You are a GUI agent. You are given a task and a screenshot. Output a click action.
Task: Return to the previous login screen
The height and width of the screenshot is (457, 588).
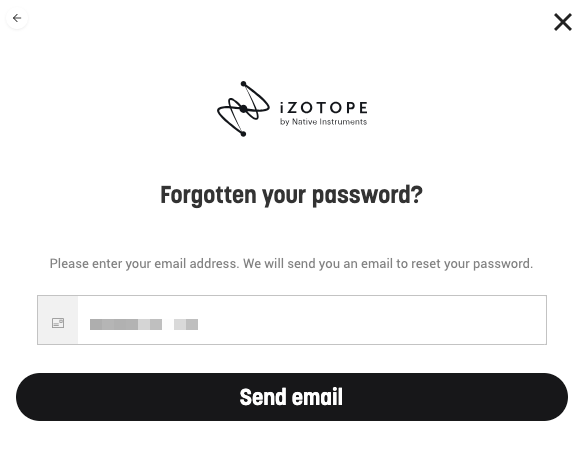pyautogui.click(x=17, y=18)
